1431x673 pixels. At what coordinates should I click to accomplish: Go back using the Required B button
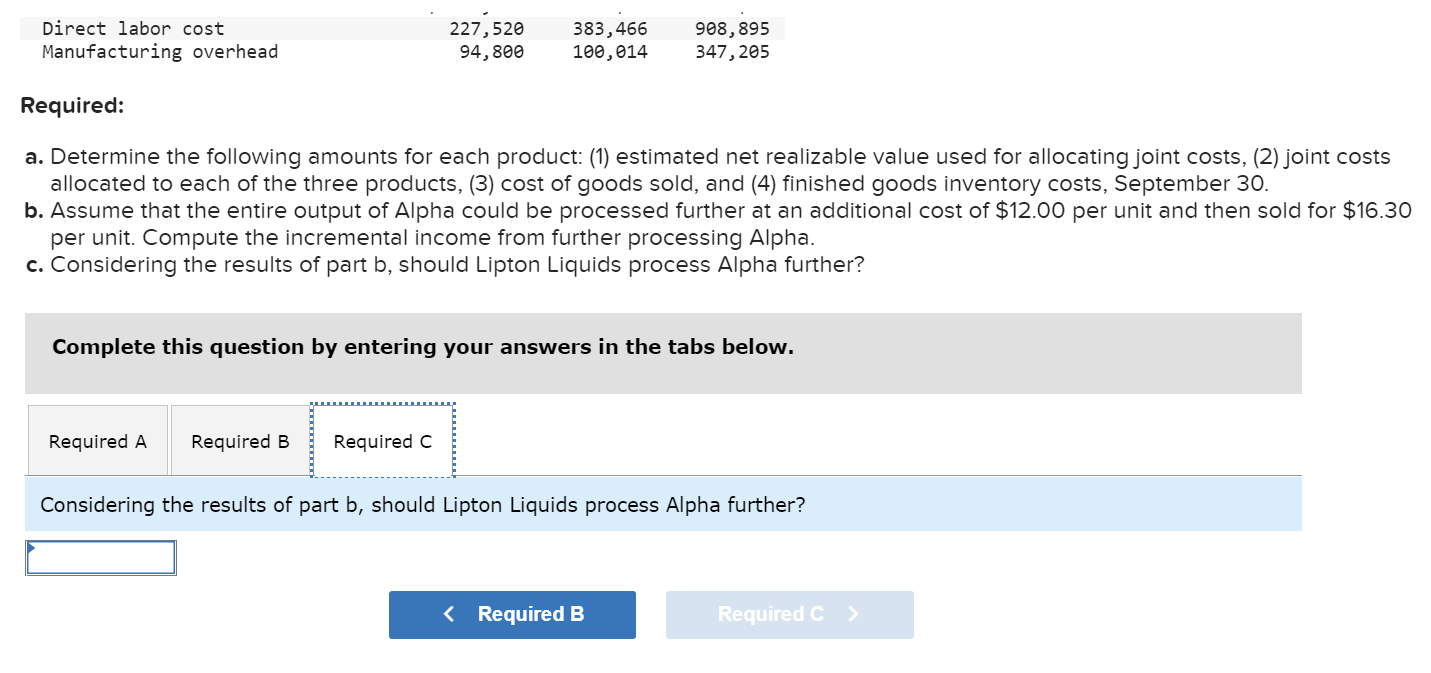pyautogui.click(x=512, y=614)
